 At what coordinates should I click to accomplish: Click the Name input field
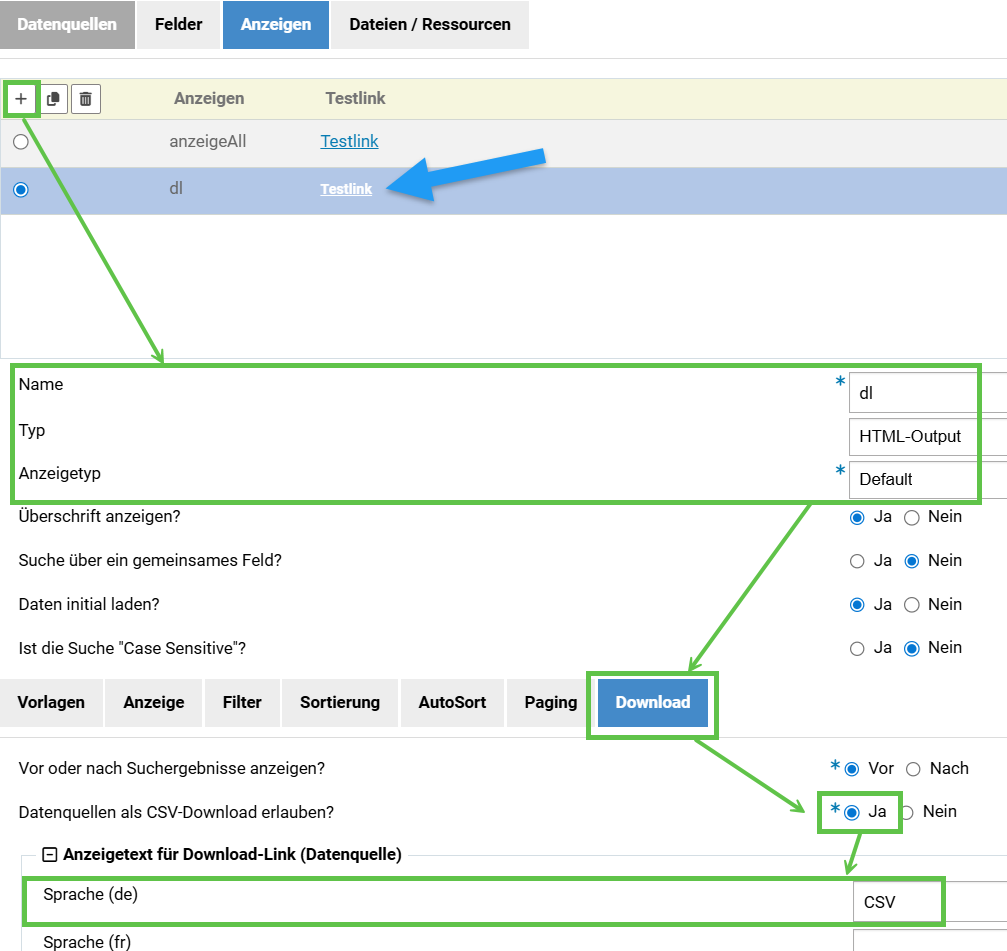tap(912, 393)
